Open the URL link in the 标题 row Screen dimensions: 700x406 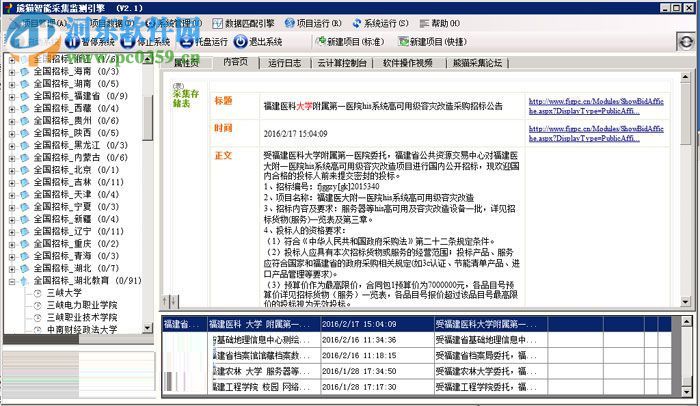click(596, 106)
